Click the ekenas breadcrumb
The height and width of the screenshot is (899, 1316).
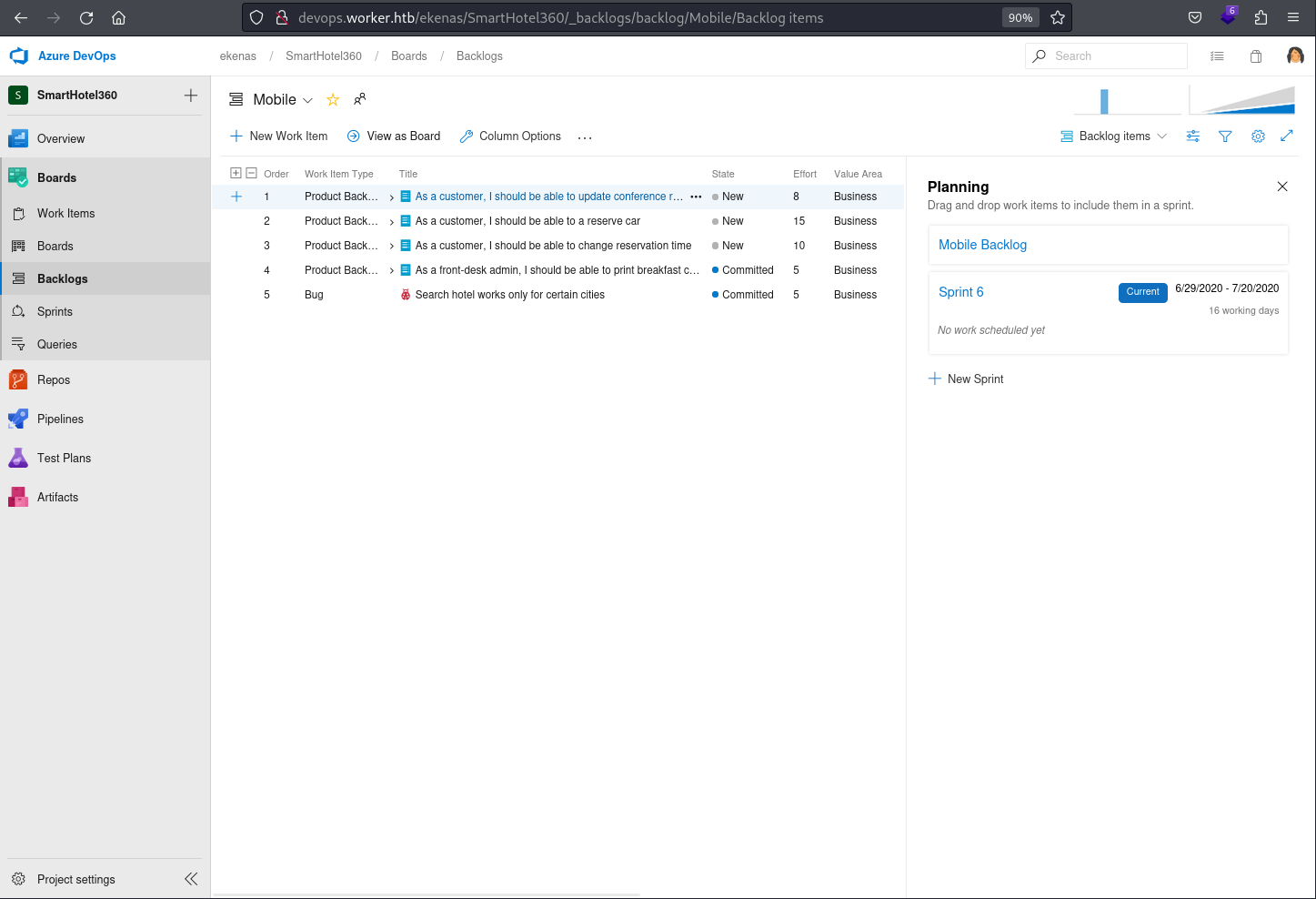point(238,56)
